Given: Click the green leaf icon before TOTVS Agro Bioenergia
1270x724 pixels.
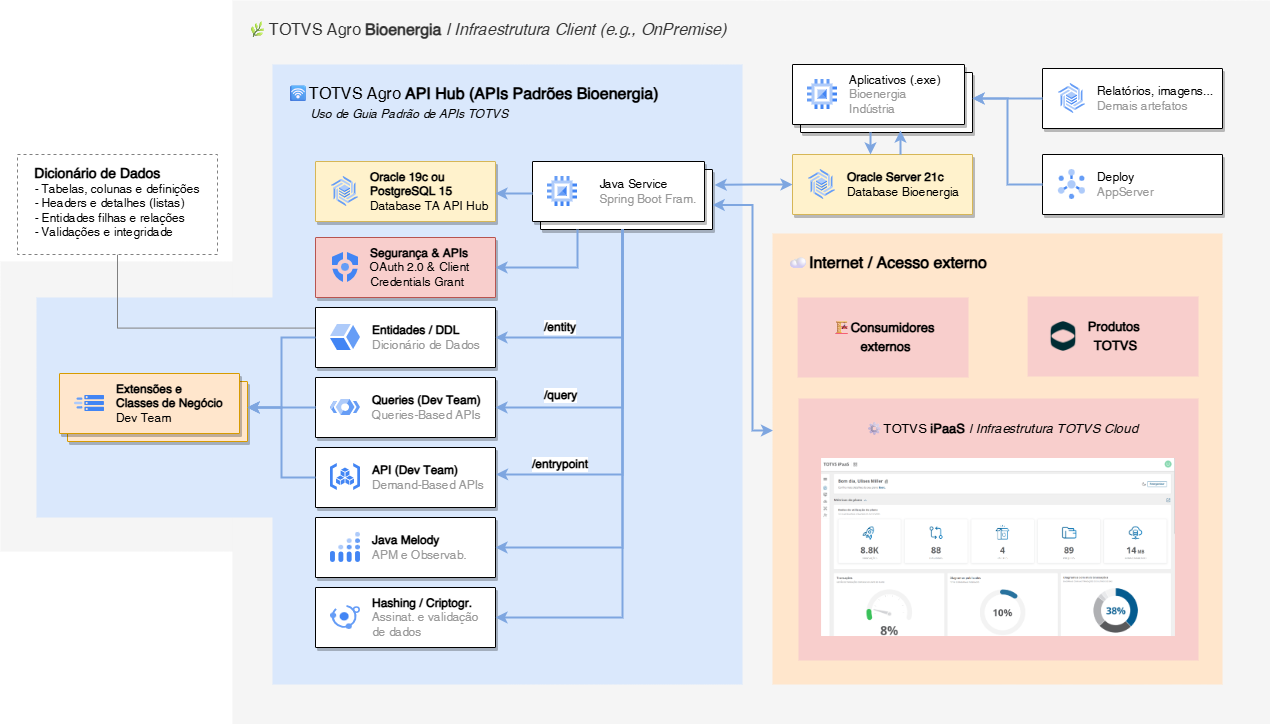Looking at the screenshot, I should point(257,30).
